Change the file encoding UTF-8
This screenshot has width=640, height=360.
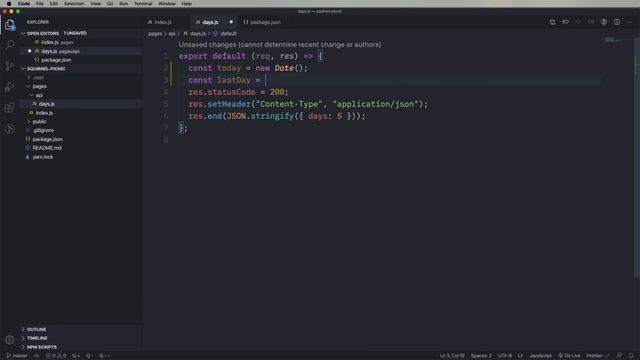(504, 356)
